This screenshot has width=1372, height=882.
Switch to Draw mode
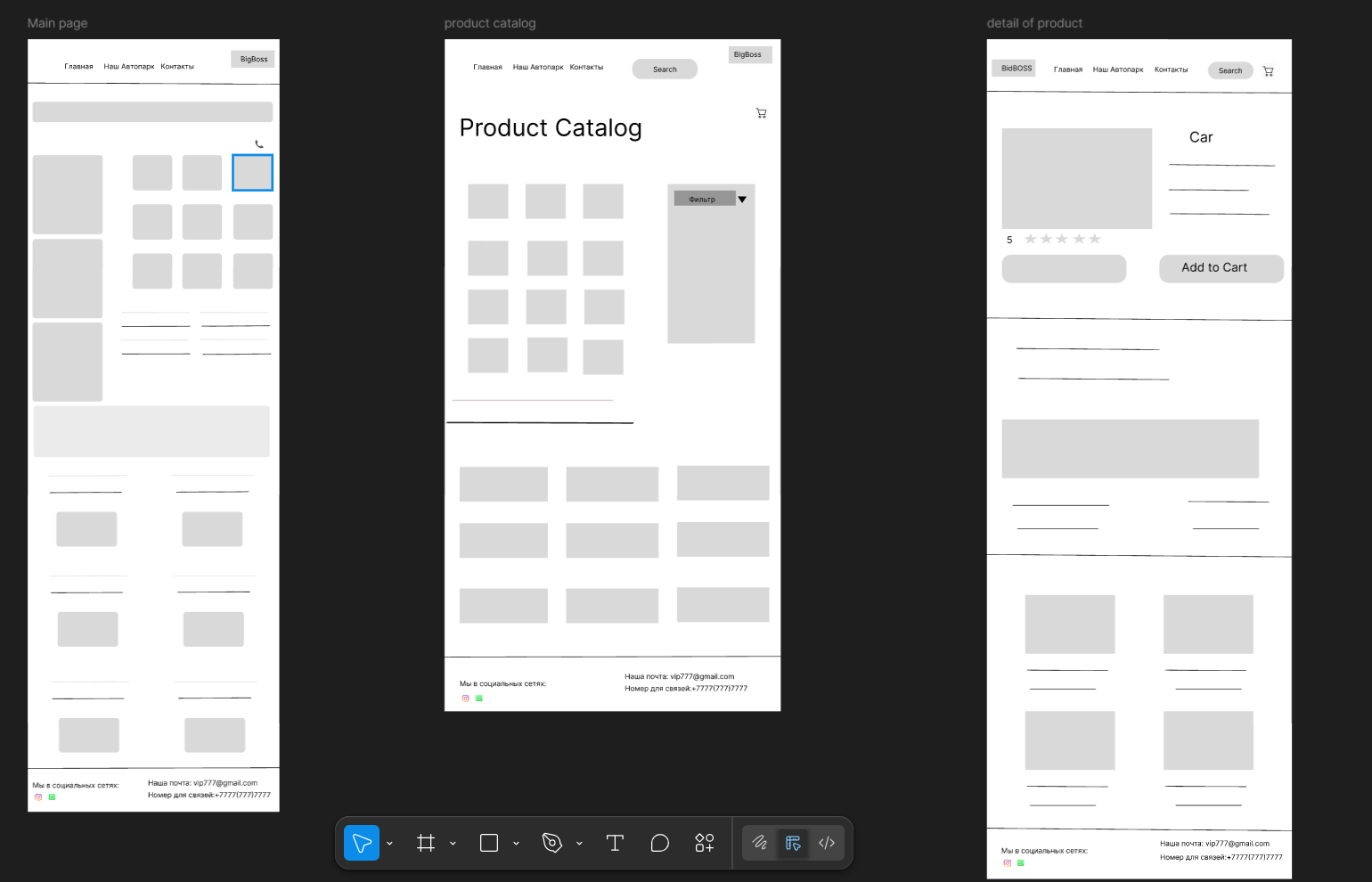coord(760,843)
